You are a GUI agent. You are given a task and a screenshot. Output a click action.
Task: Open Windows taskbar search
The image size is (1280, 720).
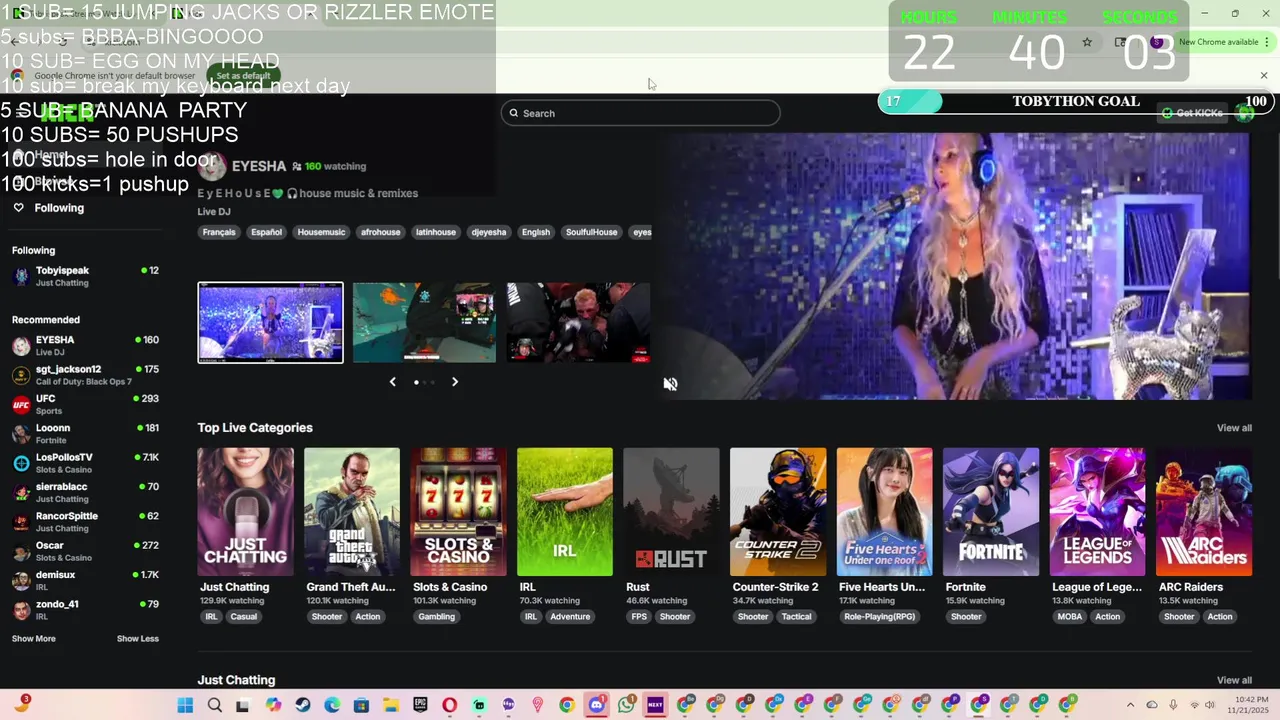214,705
